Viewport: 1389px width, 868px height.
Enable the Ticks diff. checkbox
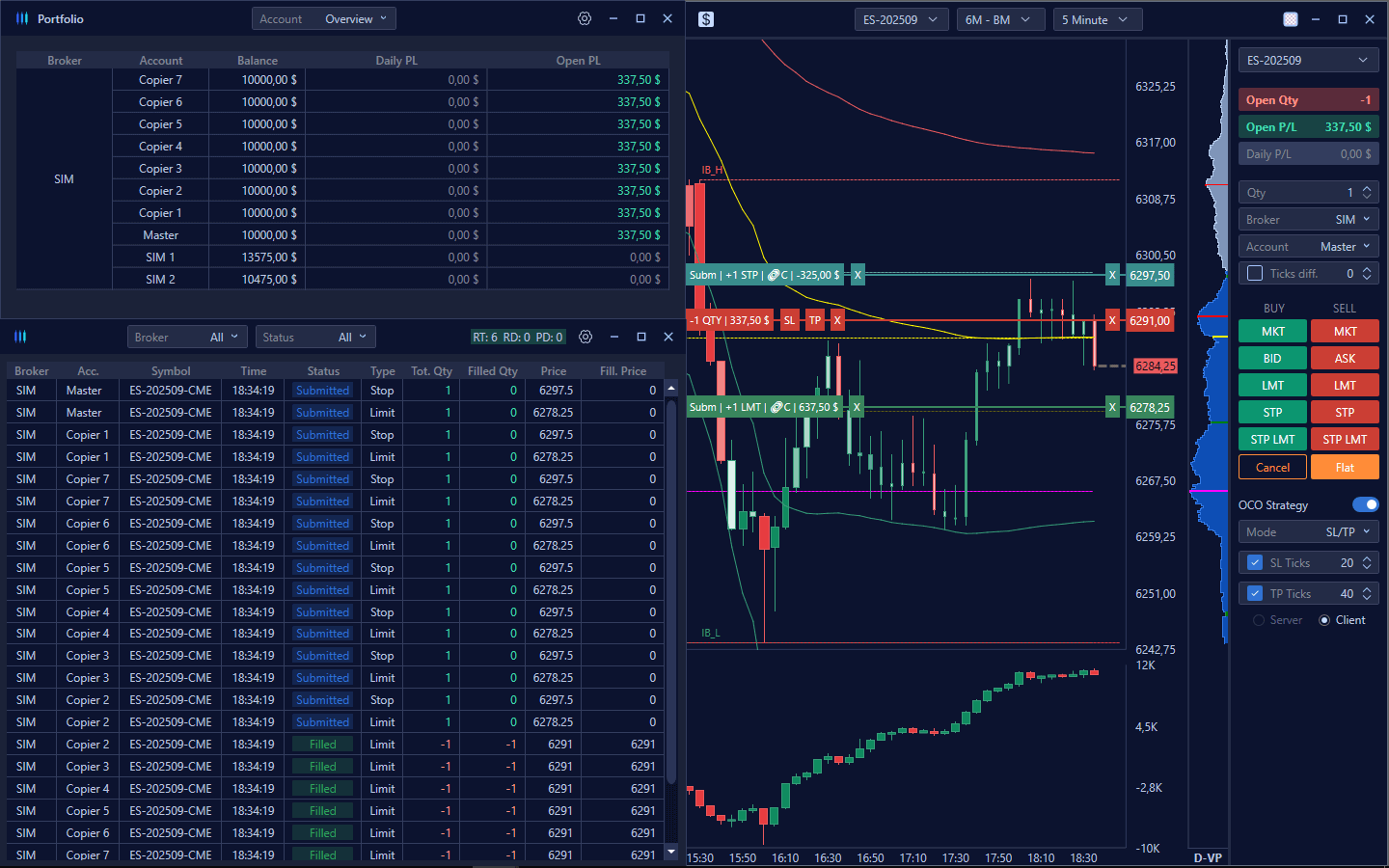(x=1255, y=274)
